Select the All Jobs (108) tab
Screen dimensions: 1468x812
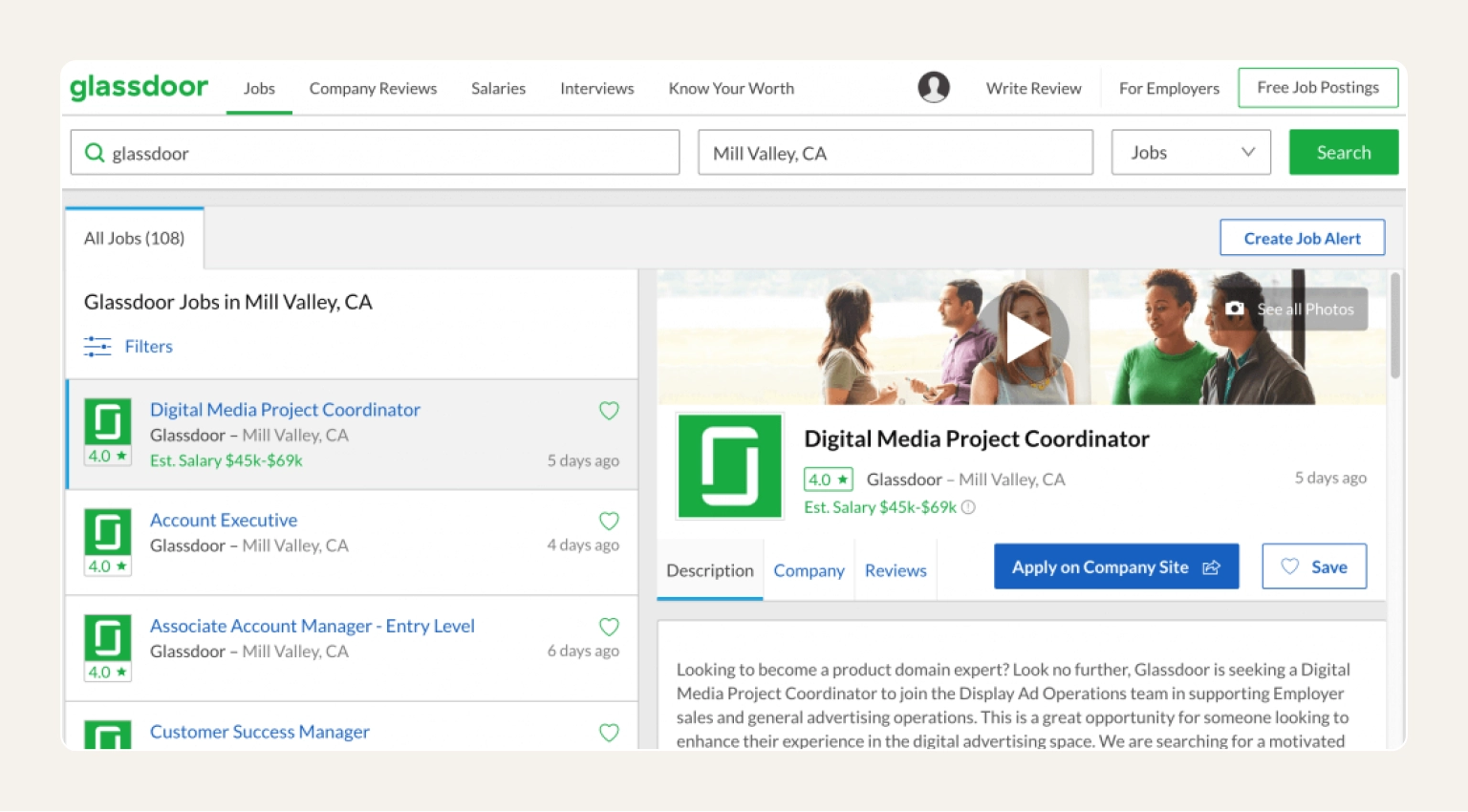click(x=134, y=239)
